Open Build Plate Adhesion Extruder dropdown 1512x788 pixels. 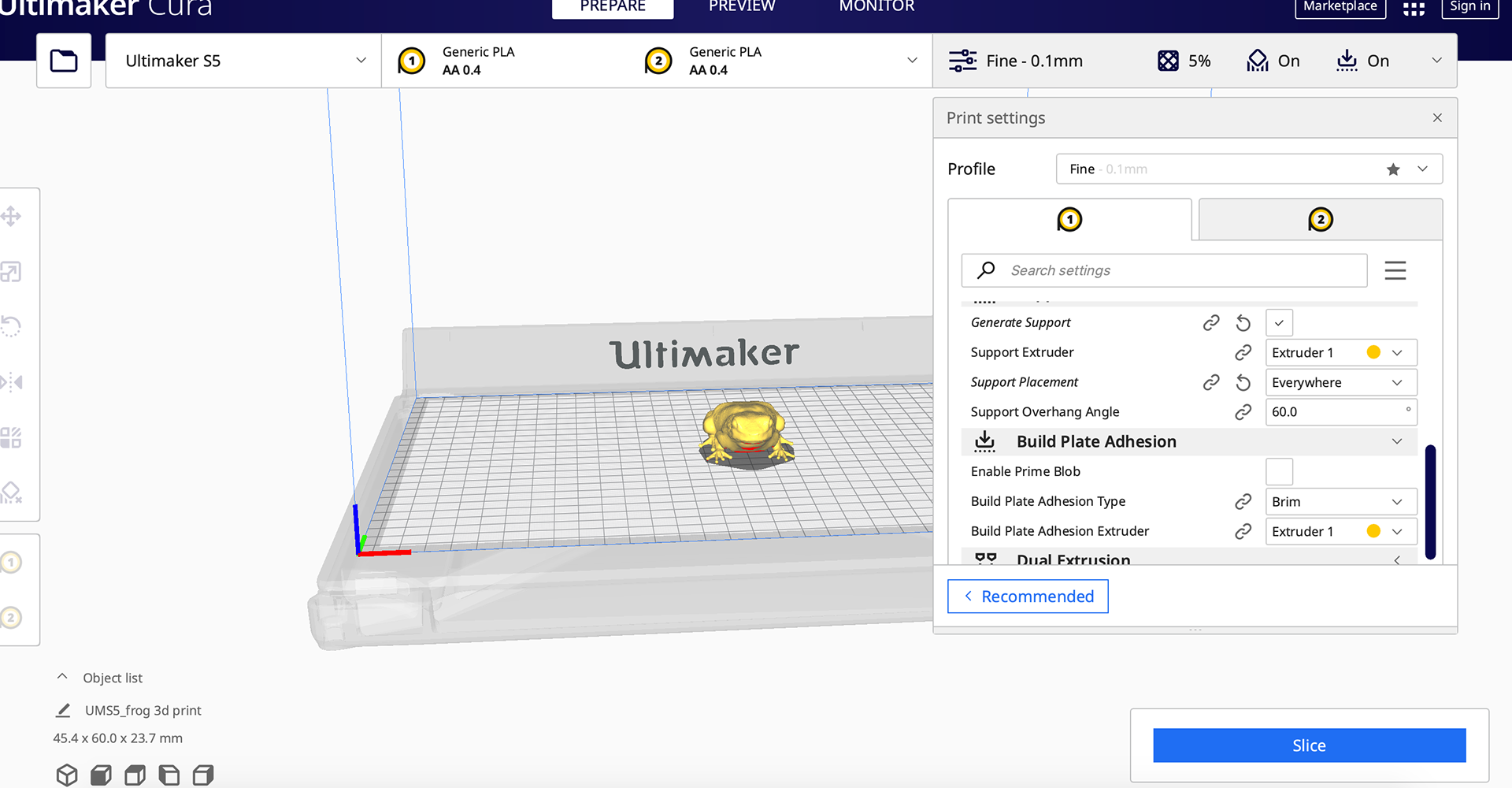(x=1341, y=531)
